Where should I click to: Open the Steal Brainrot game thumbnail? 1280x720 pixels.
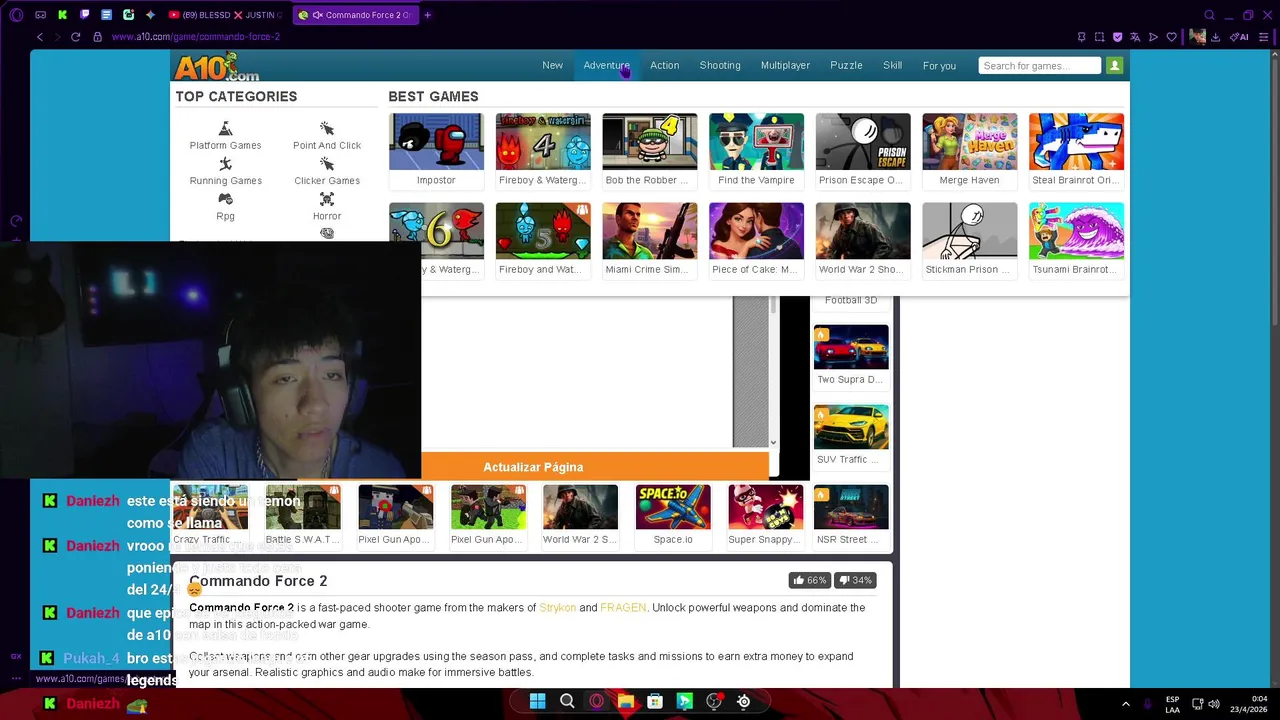1076,142
